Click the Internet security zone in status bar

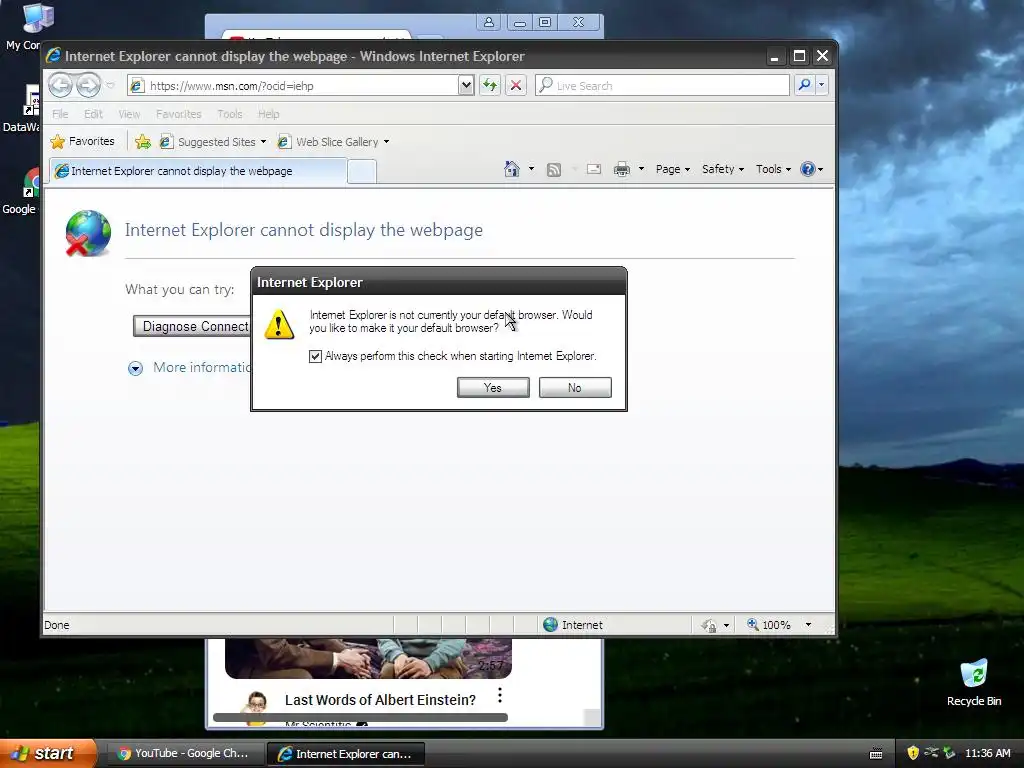click(573, 625)
